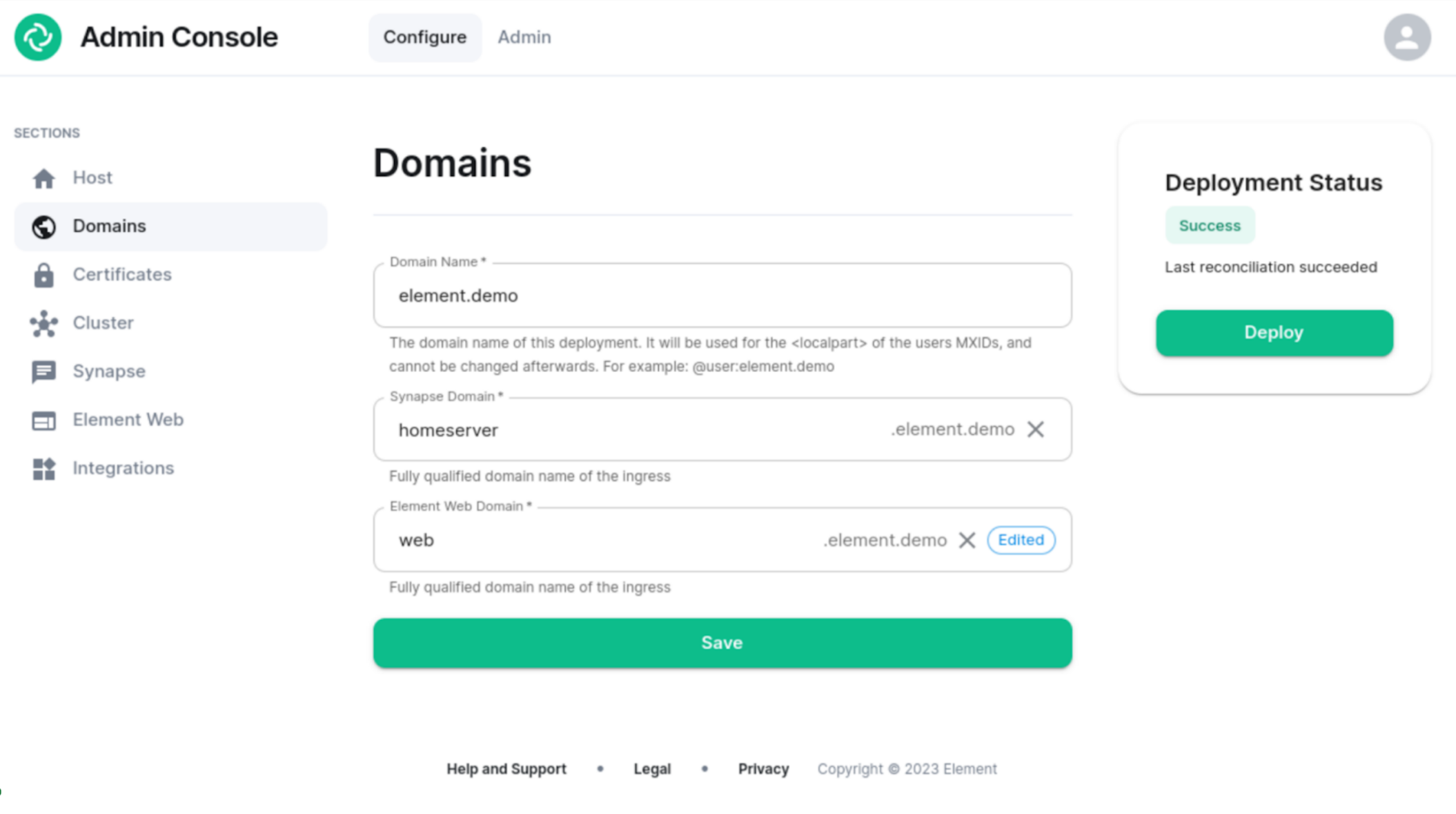Open the user profile avatar
The image size is (1456, 814).
(x=1407, y=37)
